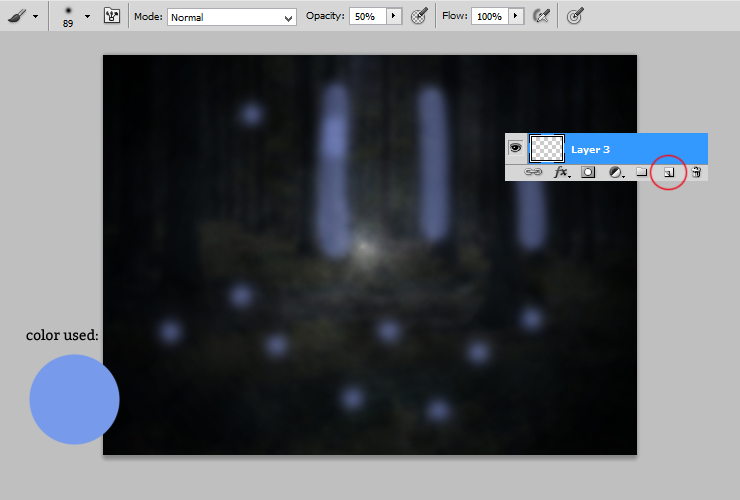
Task: Click the bright glow center on canvas
Action: 364,246
